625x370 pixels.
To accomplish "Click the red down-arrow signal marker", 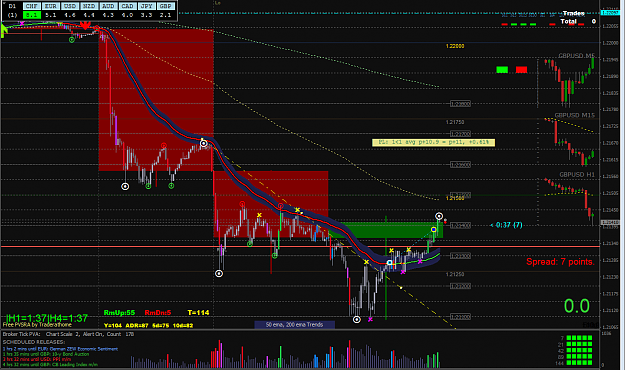I will coord(85,26).
